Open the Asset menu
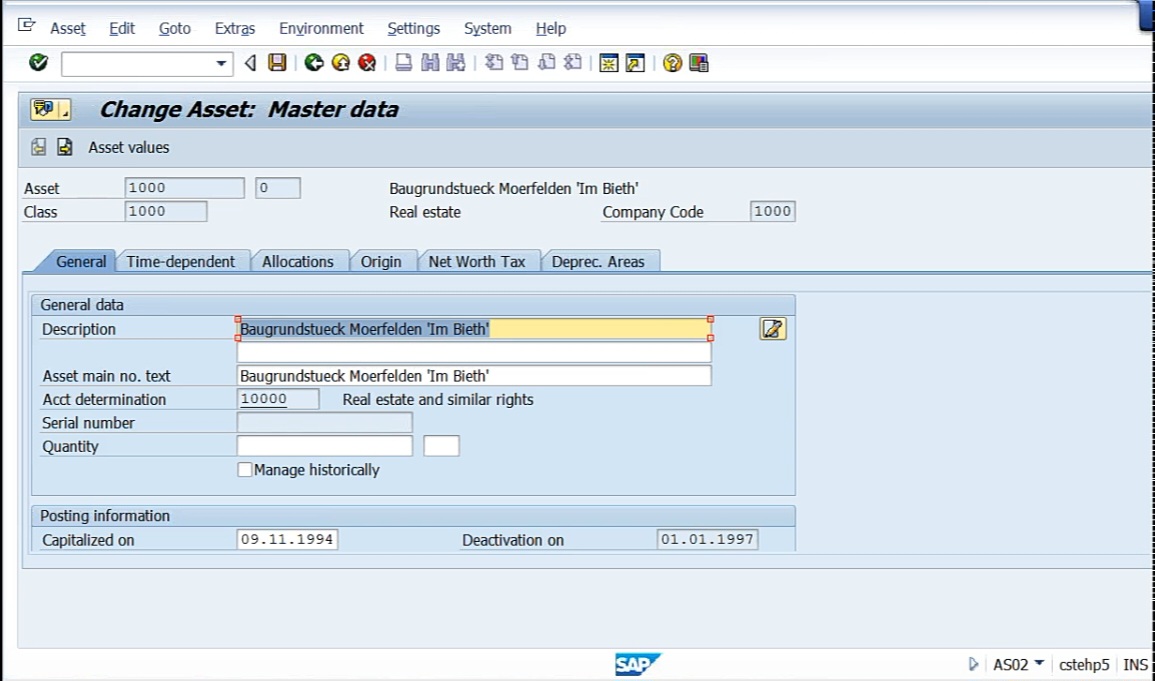Image resolution: width=1155 pixels, height=681 pixels. coord(68,29)
